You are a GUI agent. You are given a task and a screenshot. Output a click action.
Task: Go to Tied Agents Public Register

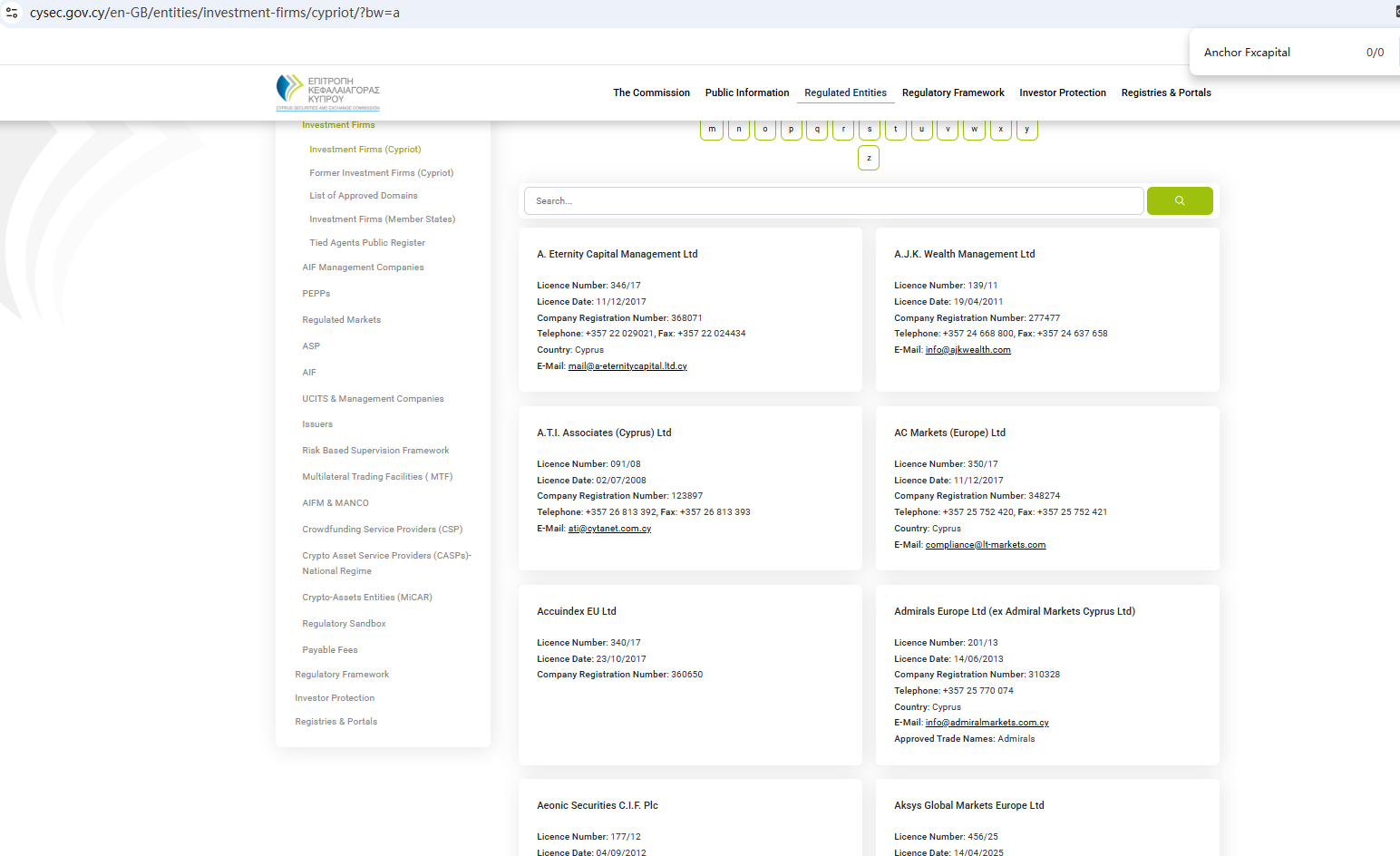coord(366,243)
